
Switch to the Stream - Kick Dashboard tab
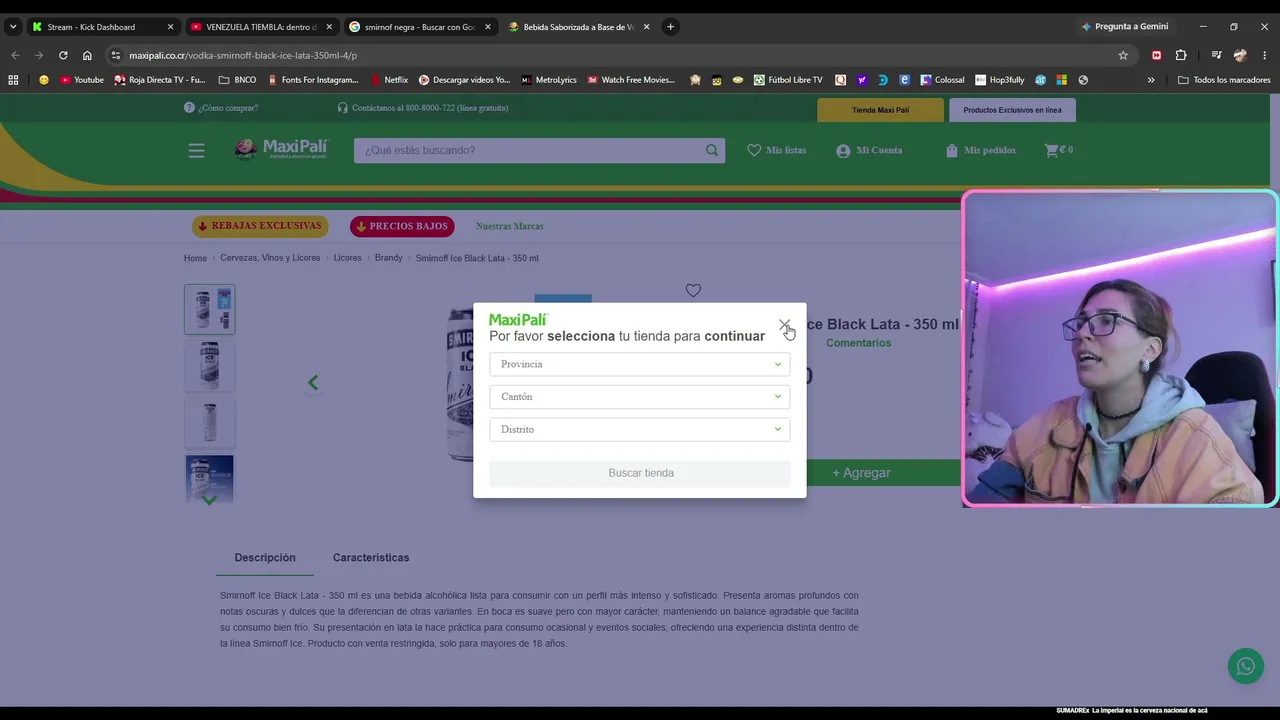[x=102, y=27]
